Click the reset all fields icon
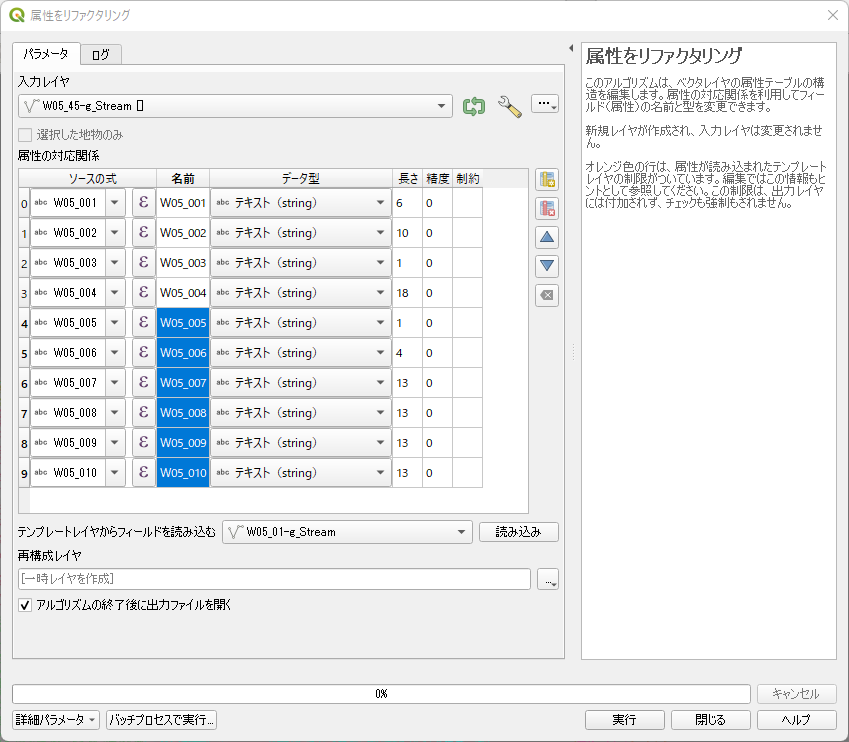849x742 pixels. 547,296
